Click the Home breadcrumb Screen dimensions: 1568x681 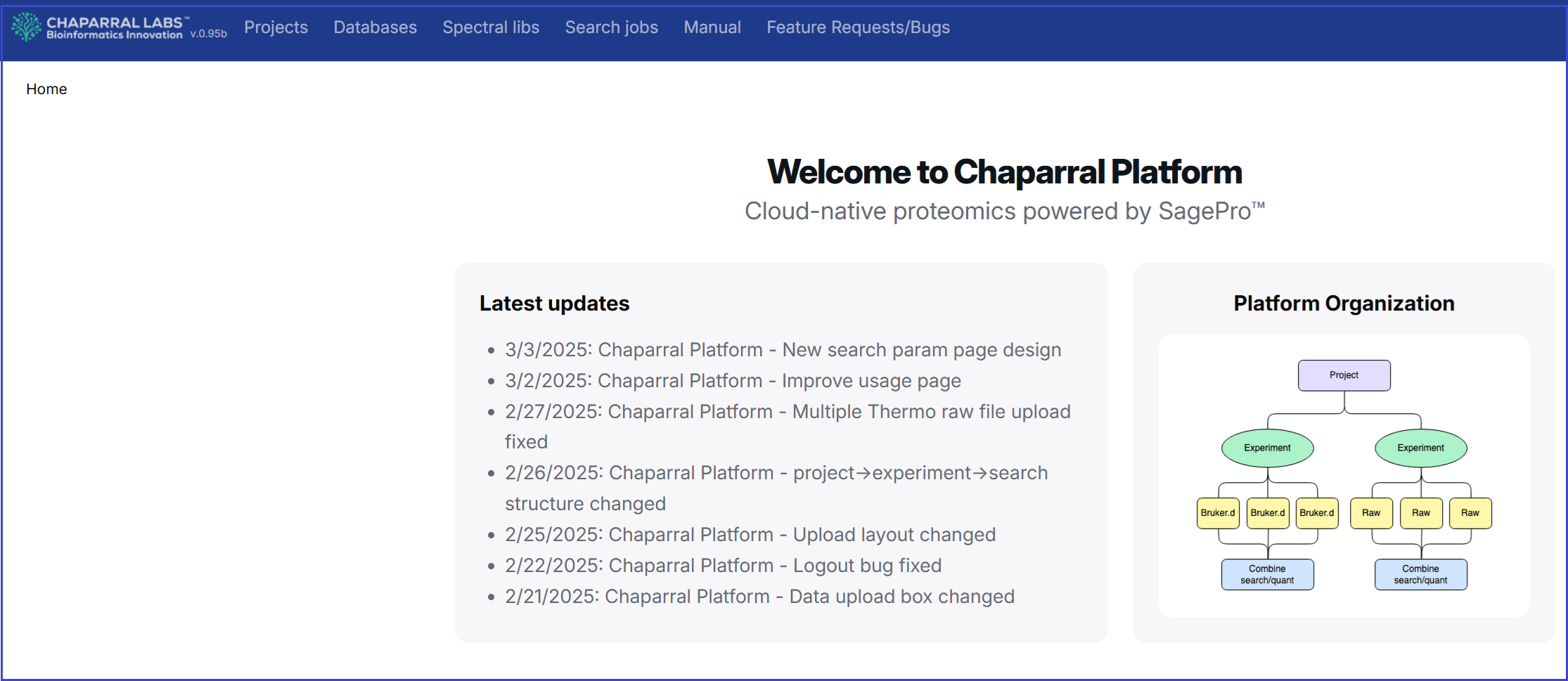click(x=46, y=89)
